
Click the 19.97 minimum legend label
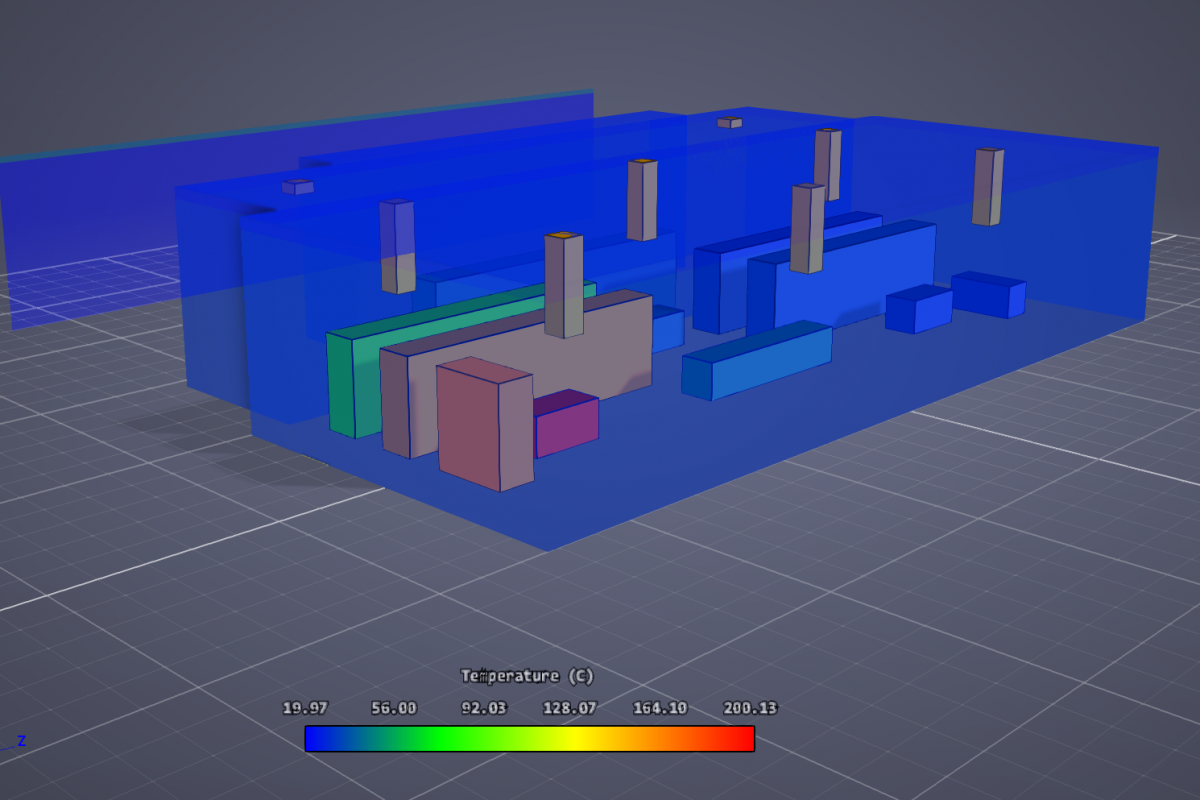tap(305, 708)
